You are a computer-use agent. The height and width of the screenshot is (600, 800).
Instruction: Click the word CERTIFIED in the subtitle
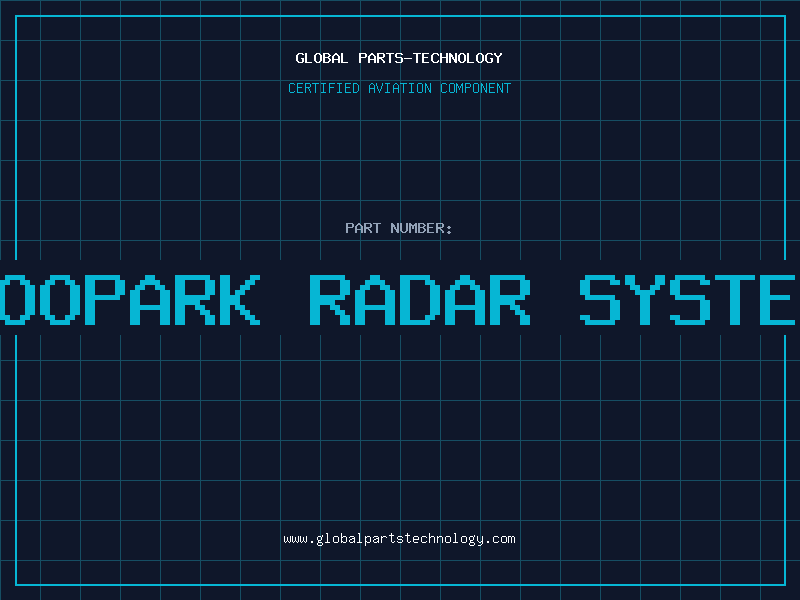pos(324,88)
